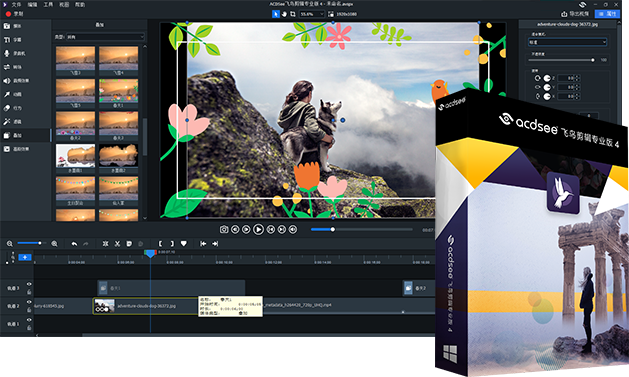The width and height of the screenshot is (629, 377).
Task: Select the hand pan tool
Action: click(x=284, y=14)
